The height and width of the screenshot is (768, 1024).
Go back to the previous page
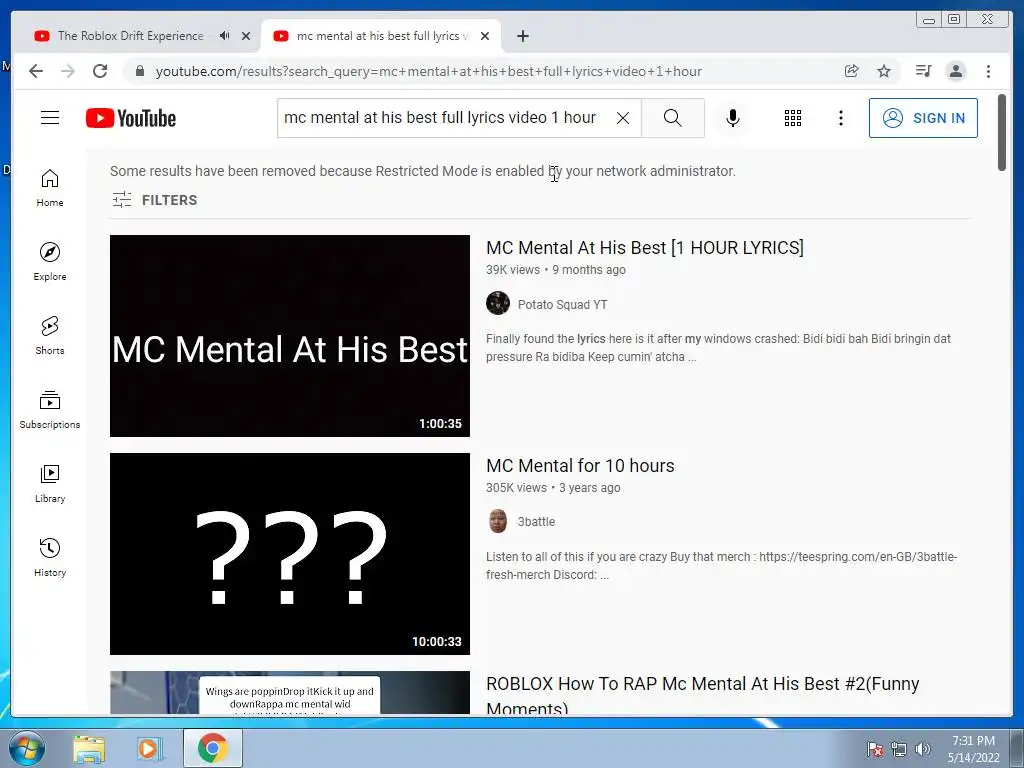point(36,71)
